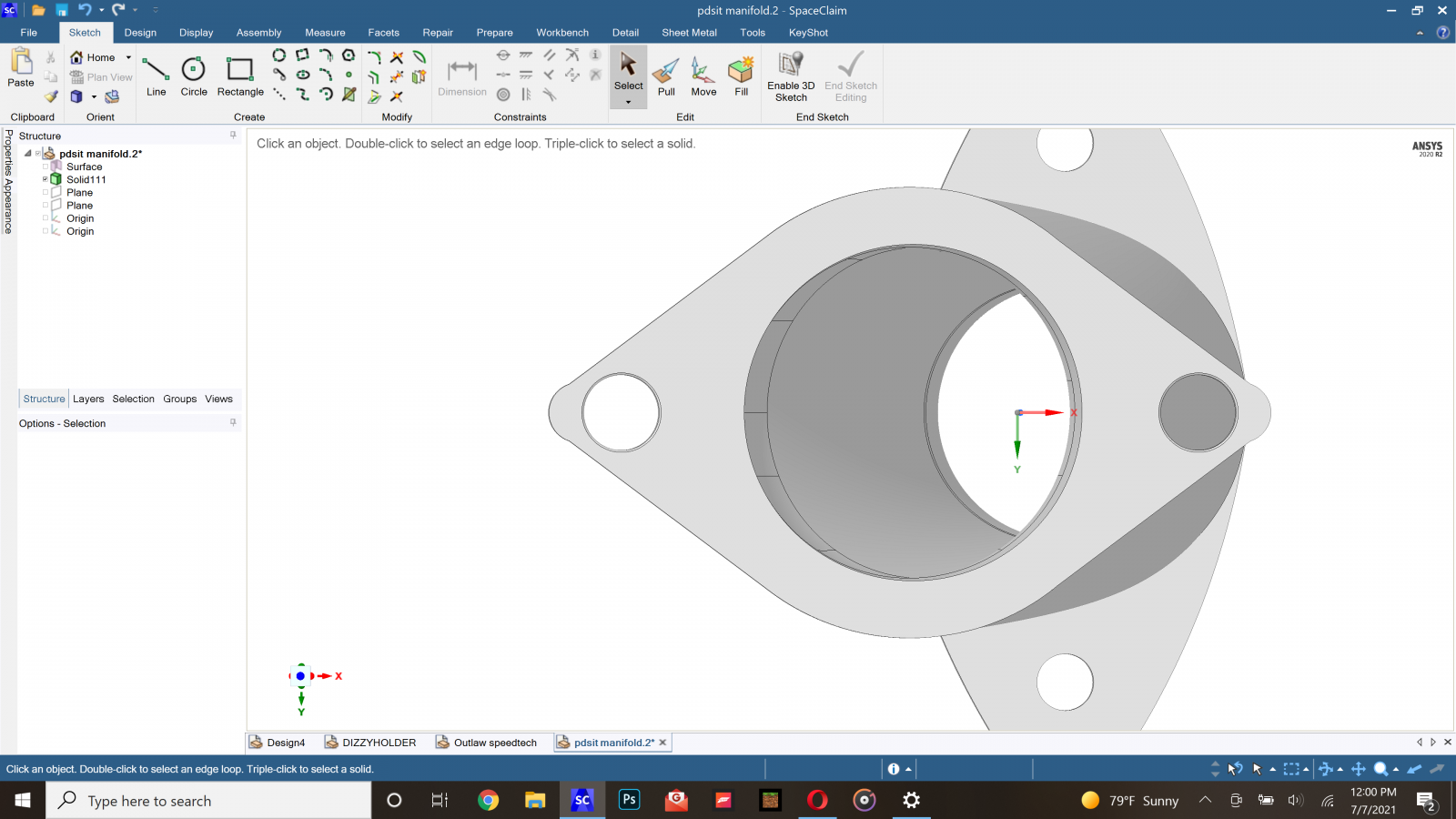Viewport: 1456px width, 819px height.
Task: Pin the Structure panel
Action: 233,135
